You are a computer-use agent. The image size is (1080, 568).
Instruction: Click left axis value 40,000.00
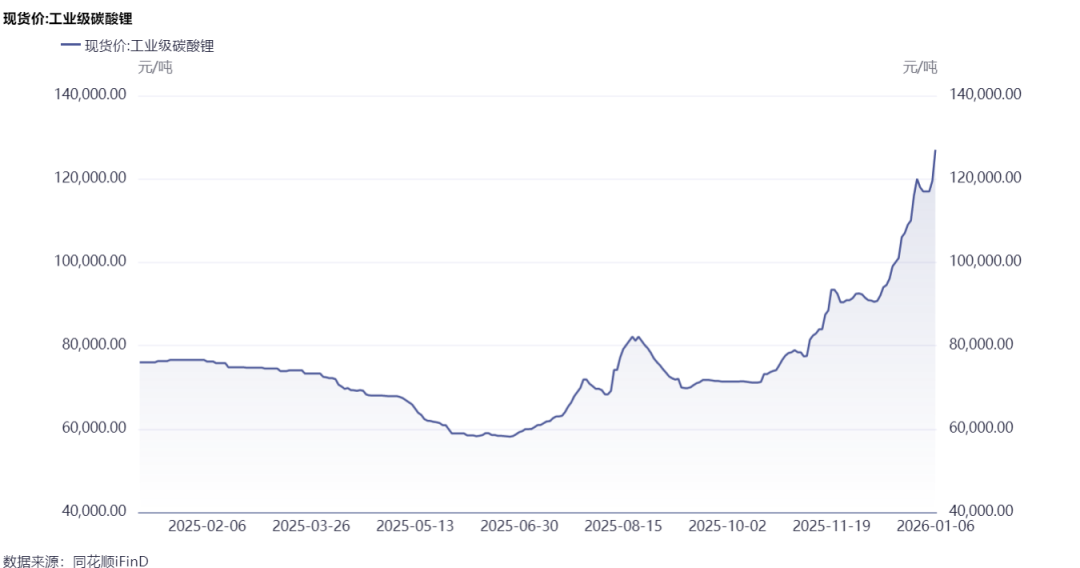pos(94,511)
